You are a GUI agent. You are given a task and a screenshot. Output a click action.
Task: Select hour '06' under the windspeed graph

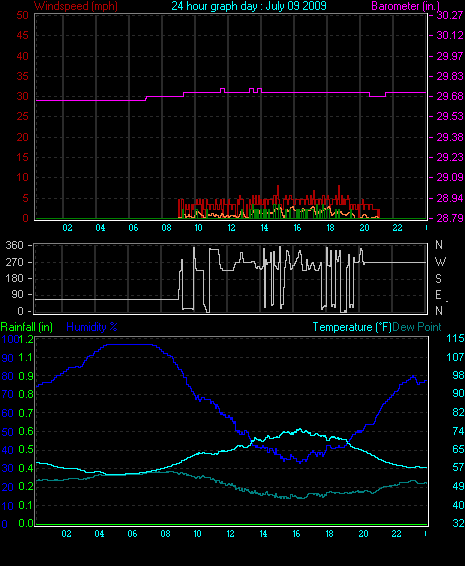133,228
